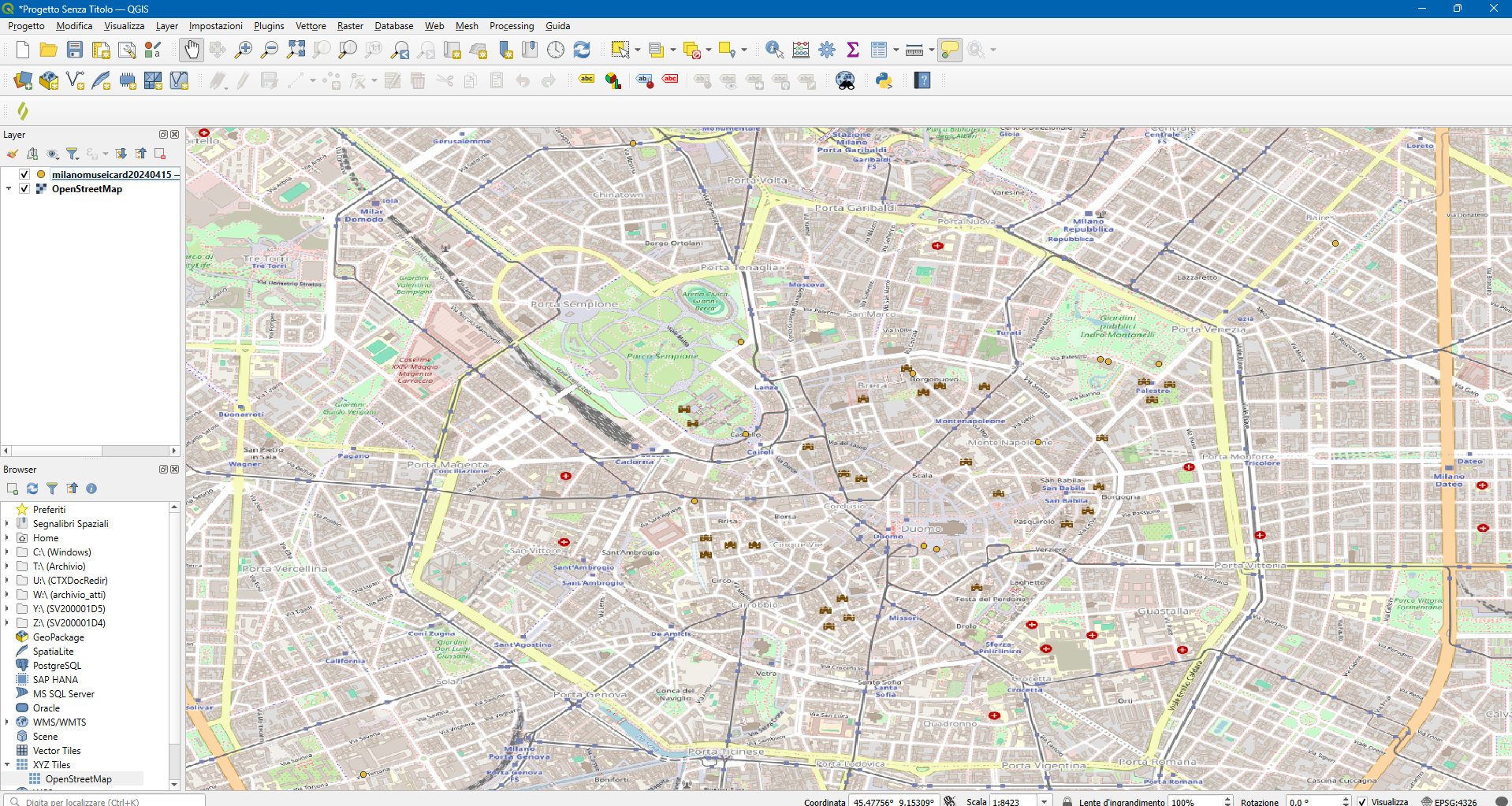Image resolution: width=1512 pixels, height=806 pixels.
Task: Open the Data Source Manager
Action: (x=23, y=80)
